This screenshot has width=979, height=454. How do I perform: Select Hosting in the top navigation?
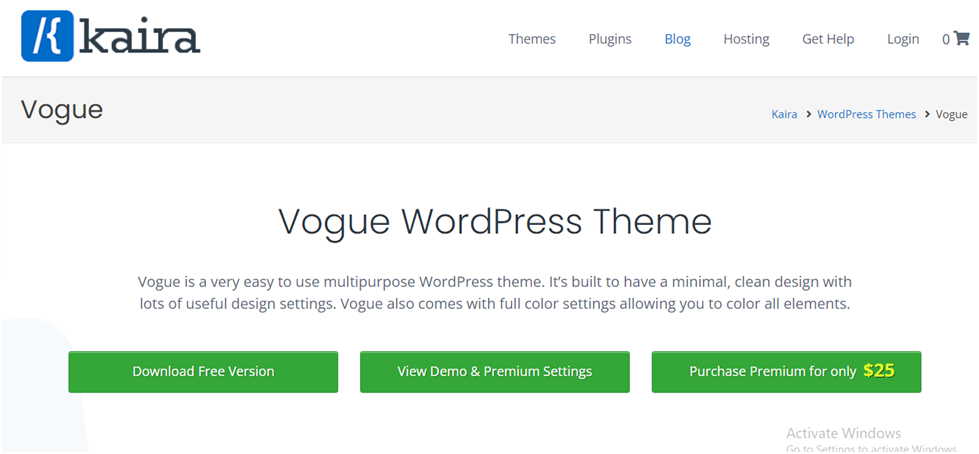pyautogui.click(x=746, y=39)
